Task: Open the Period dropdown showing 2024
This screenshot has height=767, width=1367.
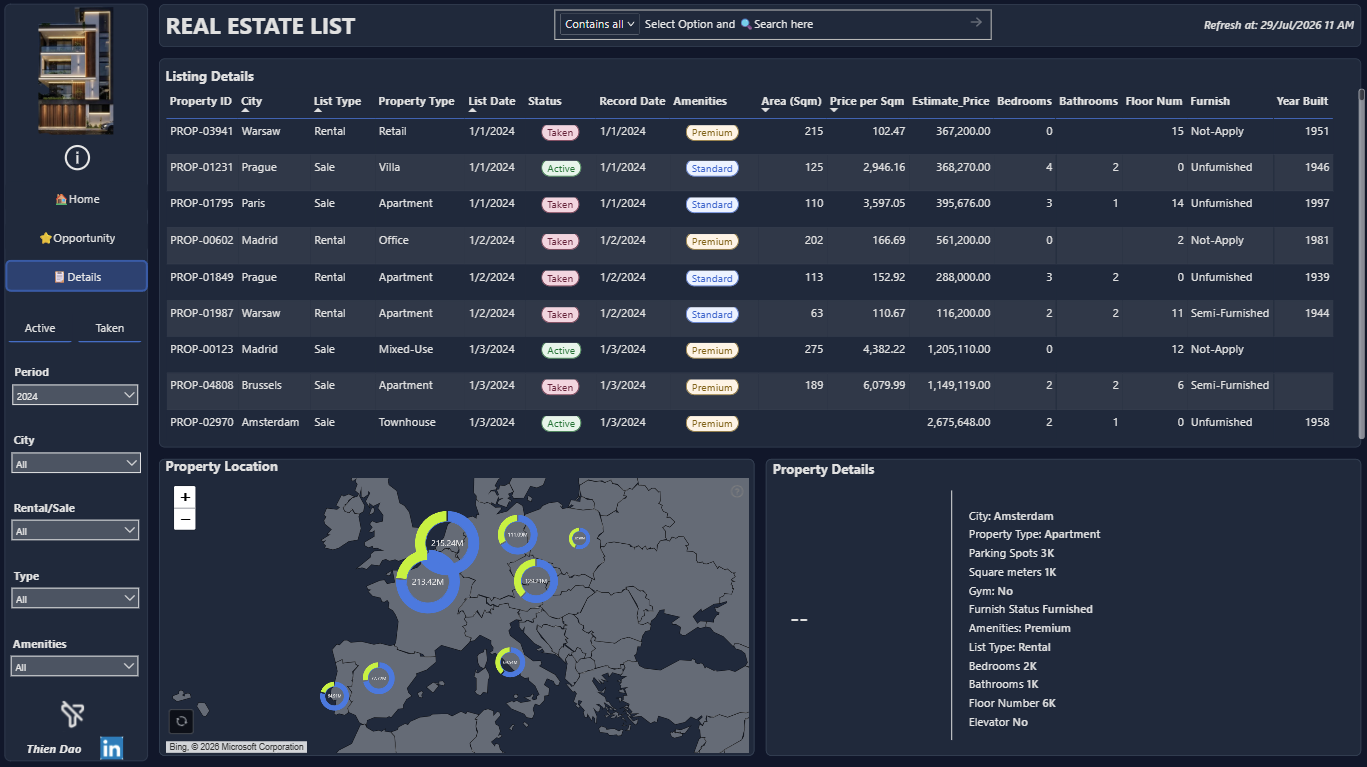Action: click(75, 396)
